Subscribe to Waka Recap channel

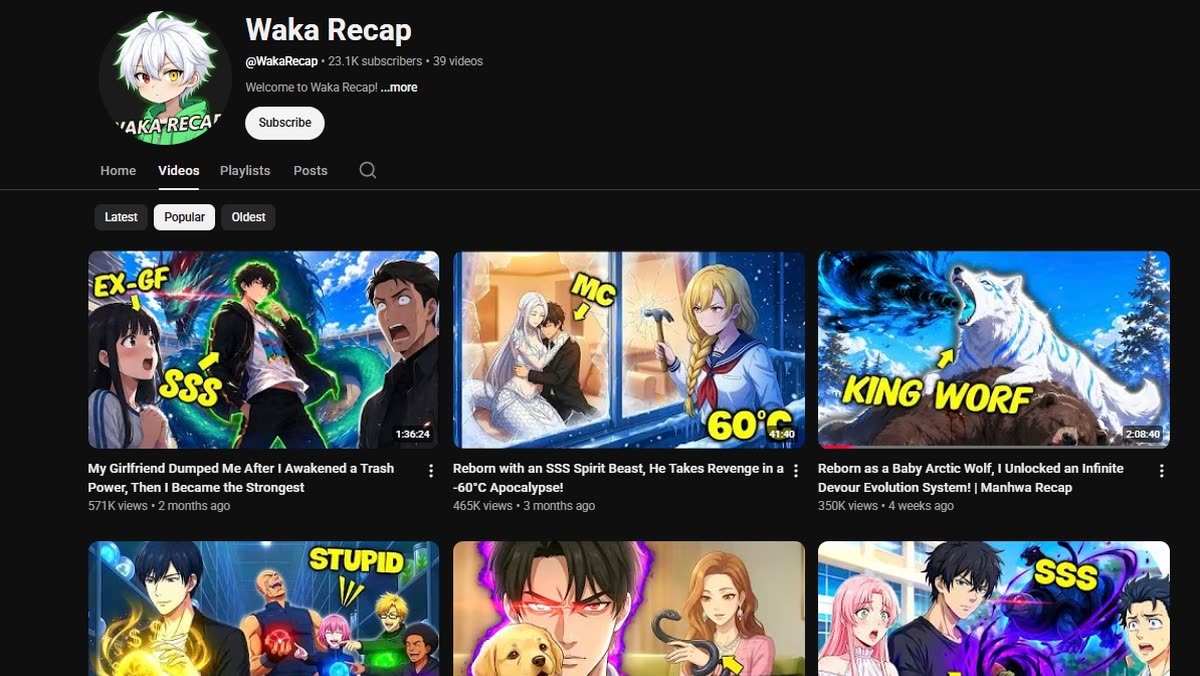point(285,123)
